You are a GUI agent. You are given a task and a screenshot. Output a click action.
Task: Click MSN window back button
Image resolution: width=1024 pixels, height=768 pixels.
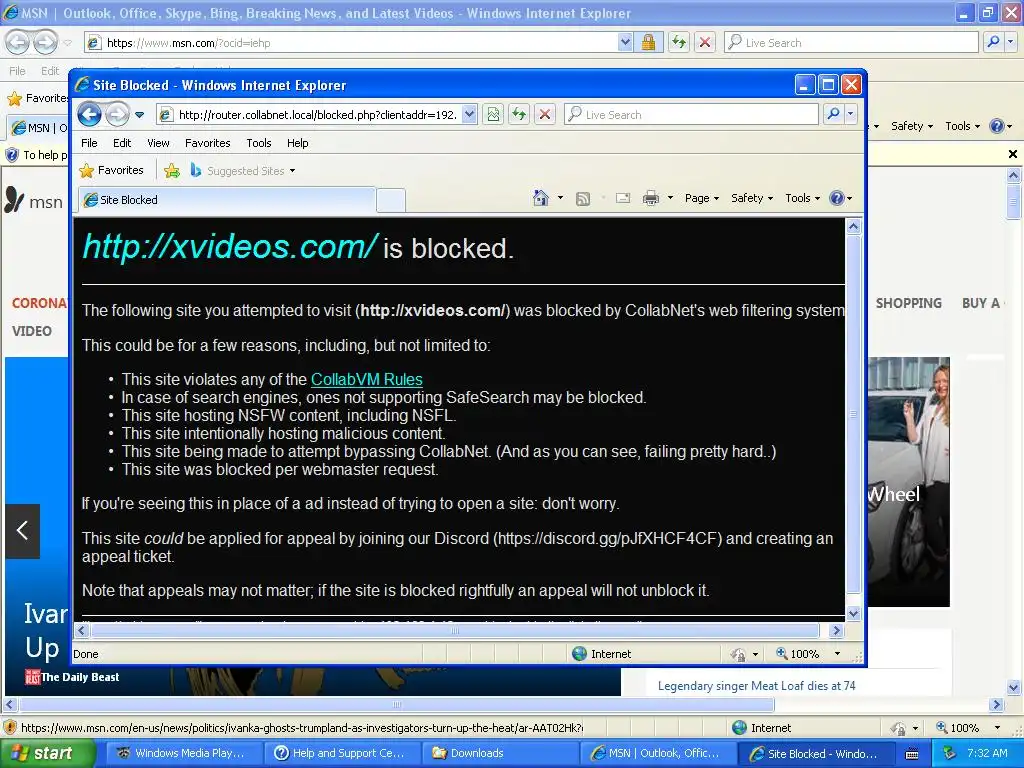point(18,42)
